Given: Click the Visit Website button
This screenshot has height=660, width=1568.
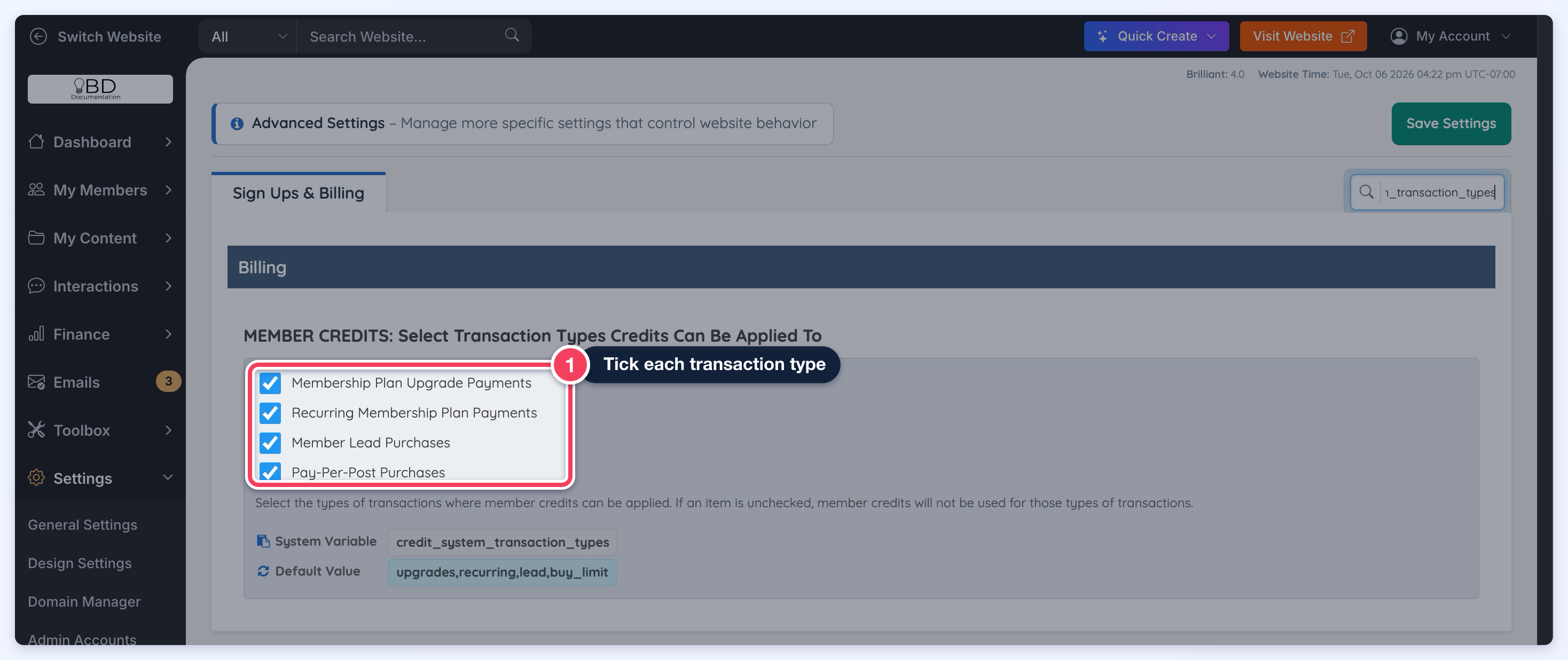Looking at the screenshot, I should (1303, 36).
